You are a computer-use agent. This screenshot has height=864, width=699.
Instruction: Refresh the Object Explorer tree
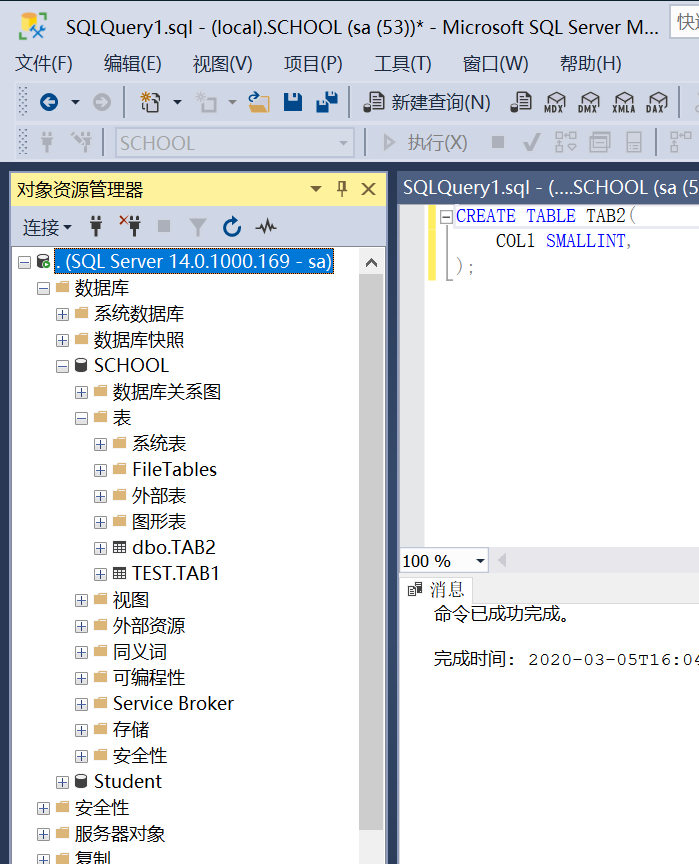(x=232, y=226)
